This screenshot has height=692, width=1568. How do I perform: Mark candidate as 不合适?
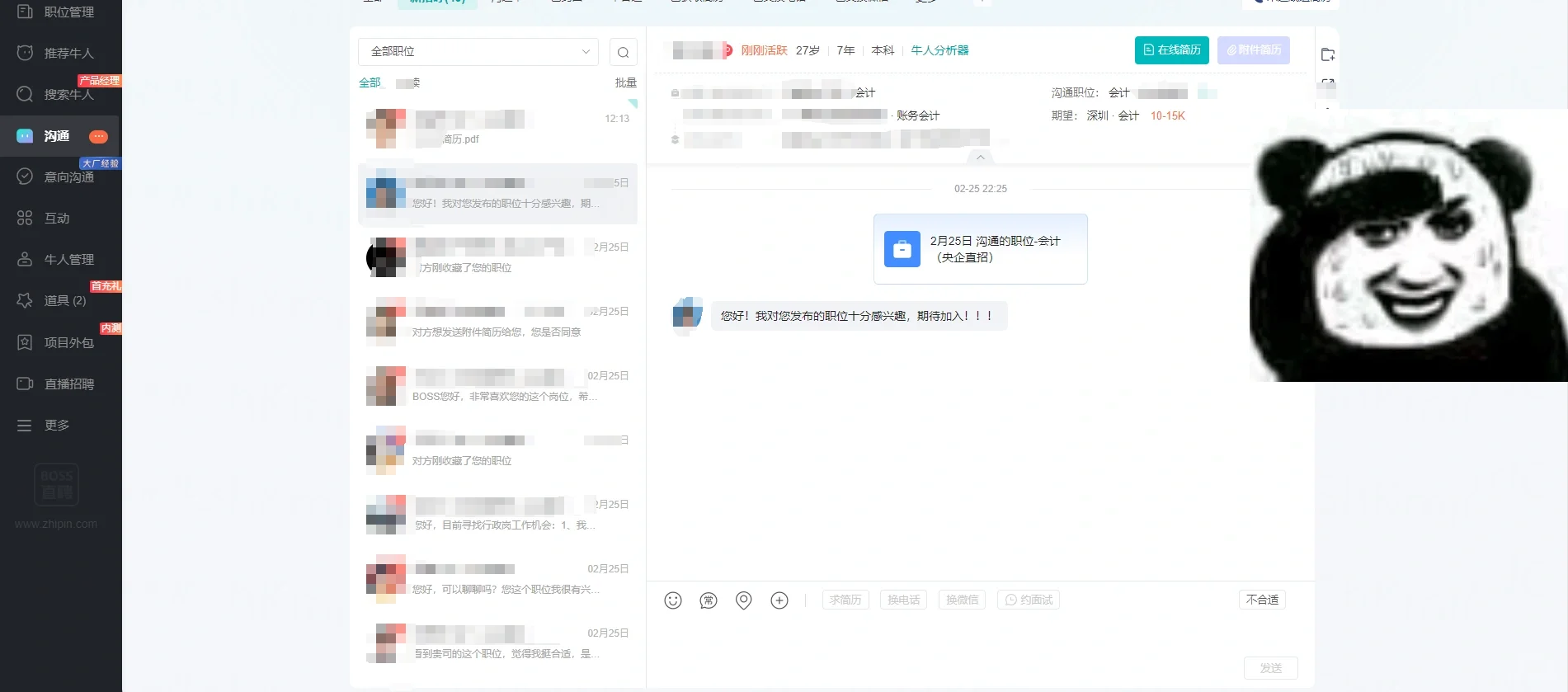pyautogui.click(x=1262, y=600)
